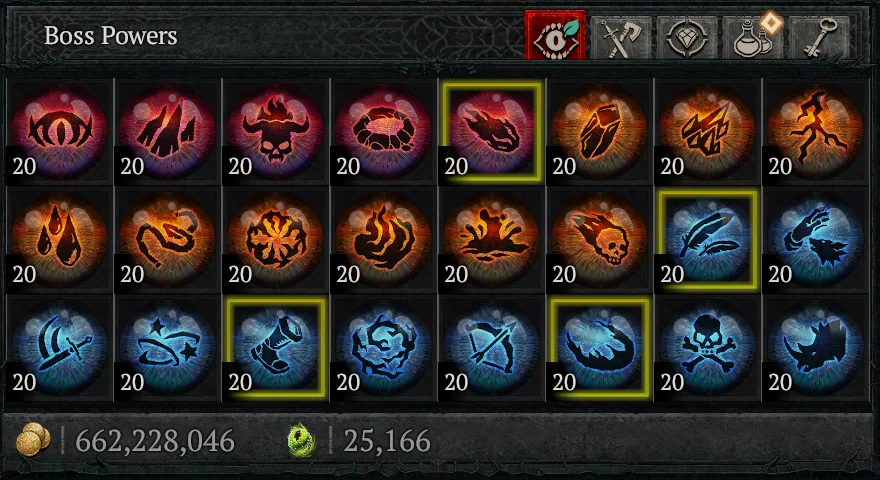Viewport: 880px width, 480px height.
Task: Choose the blue rhino head power
Action: pos(815,348)
